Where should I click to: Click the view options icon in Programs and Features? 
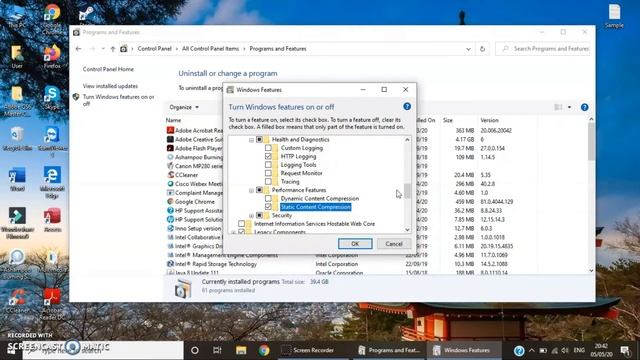pos(558,107)
